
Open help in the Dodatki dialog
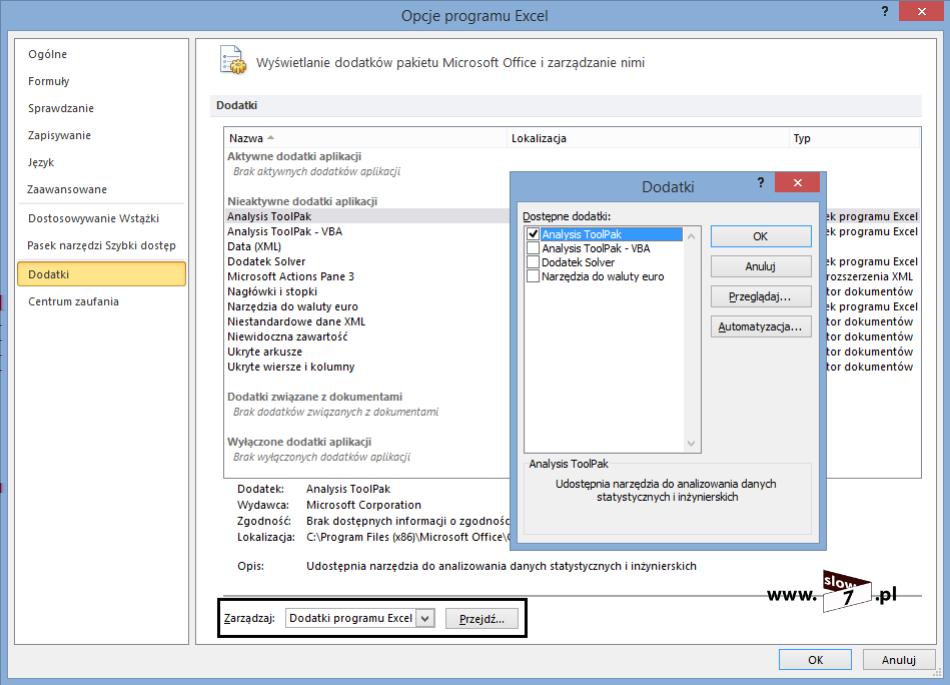pos(761,182)
